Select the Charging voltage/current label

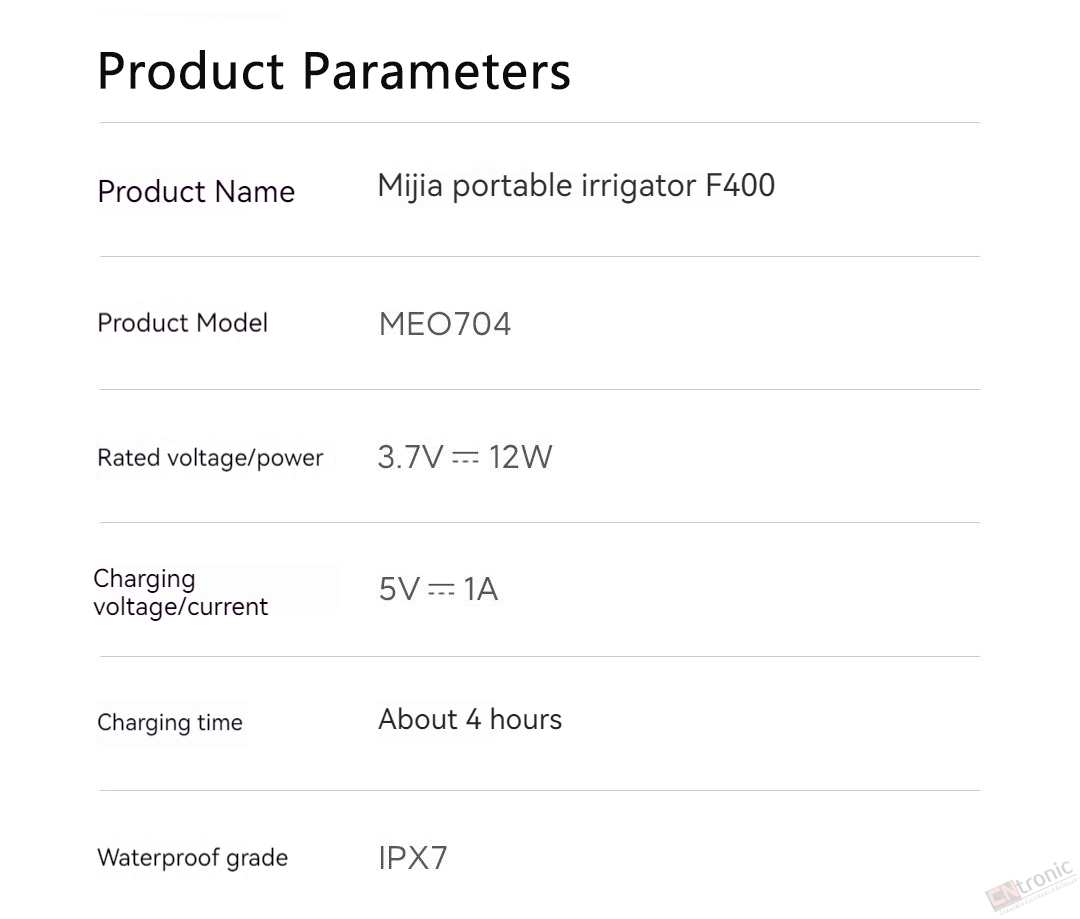pos(180,592)
